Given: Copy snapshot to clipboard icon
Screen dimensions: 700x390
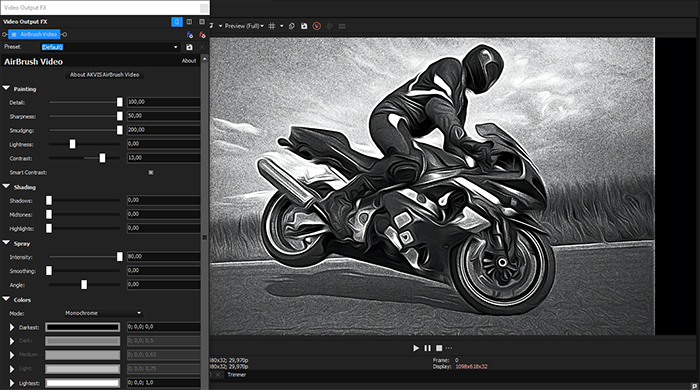Looking at the screenshot, I should (292, 26).
